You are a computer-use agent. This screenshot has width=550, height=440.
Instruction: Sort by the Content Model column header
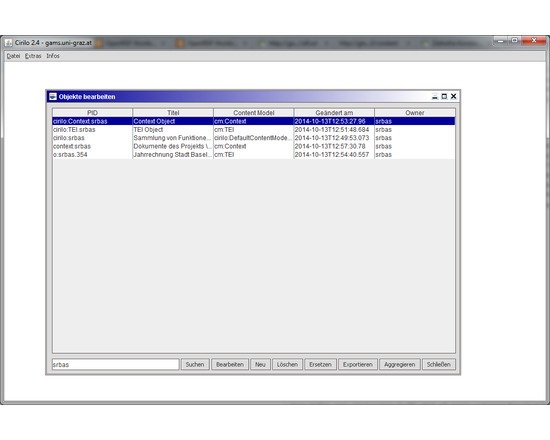(254, 113)
